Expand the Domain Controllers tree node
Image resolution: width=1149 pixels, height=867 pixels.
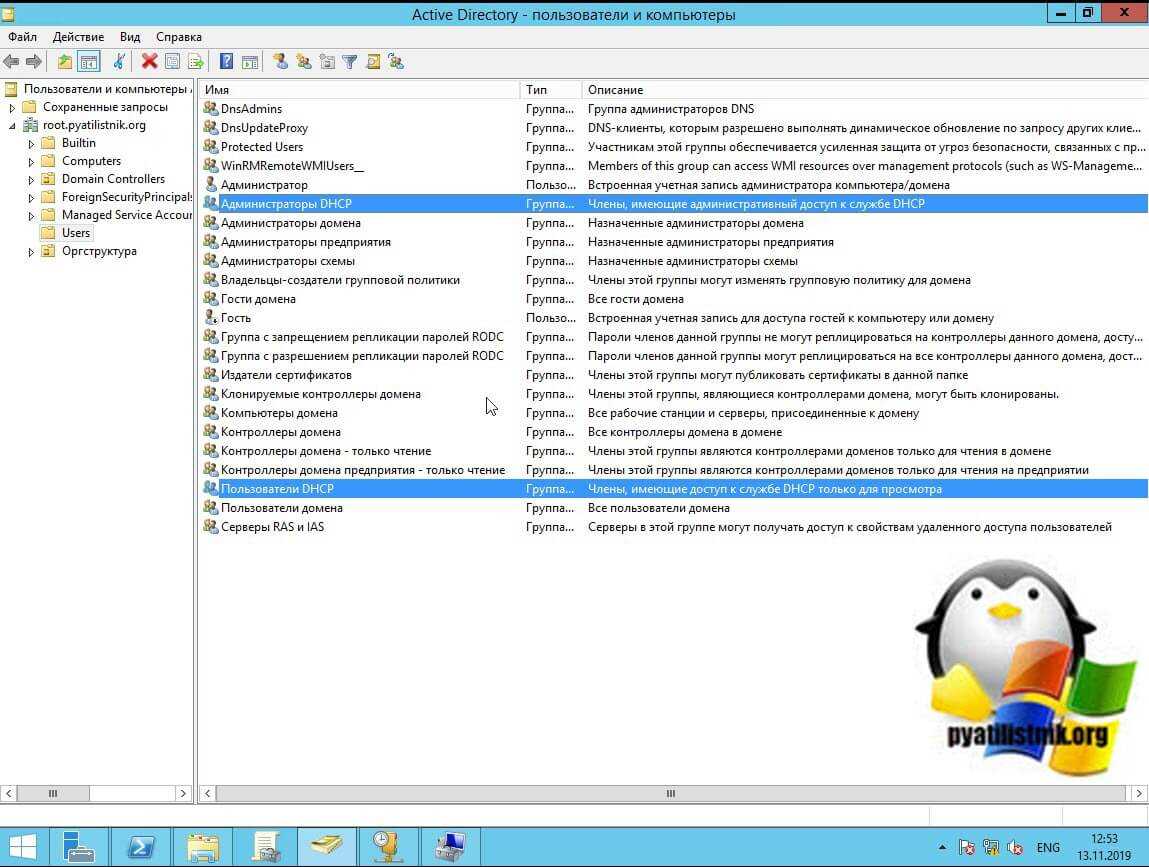click(x=32, y=179)
